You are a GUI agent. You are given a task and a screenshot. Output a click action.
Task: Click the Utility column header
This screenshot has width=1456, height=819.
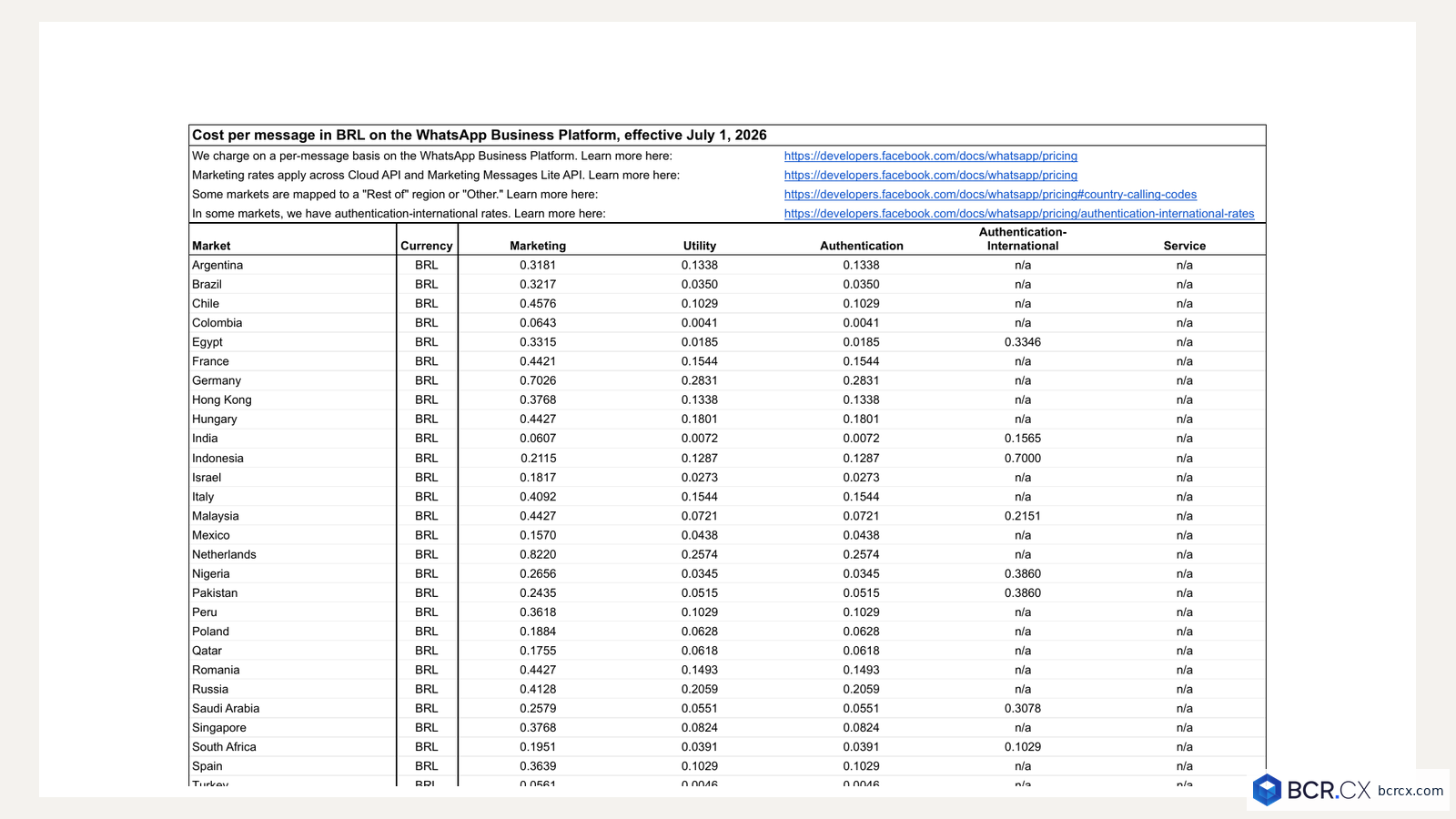tap(700, 246)
